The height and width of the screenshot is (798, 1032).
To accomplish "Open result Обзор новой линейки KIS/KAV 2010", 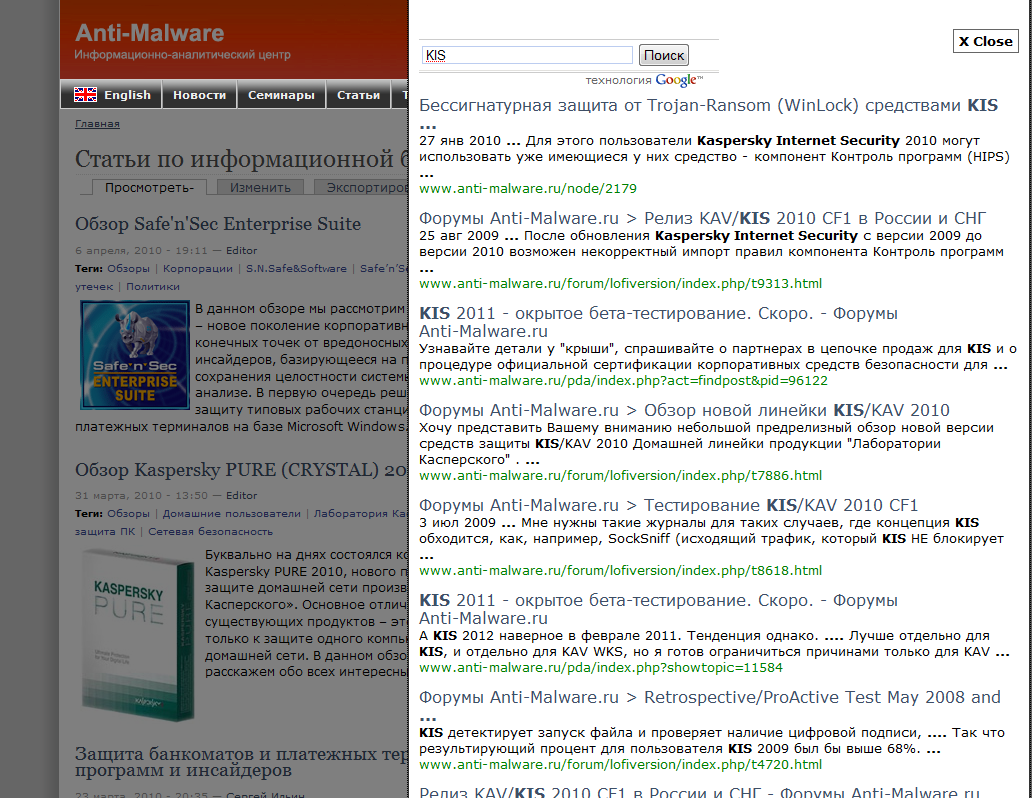I will (x=684, y=410).
